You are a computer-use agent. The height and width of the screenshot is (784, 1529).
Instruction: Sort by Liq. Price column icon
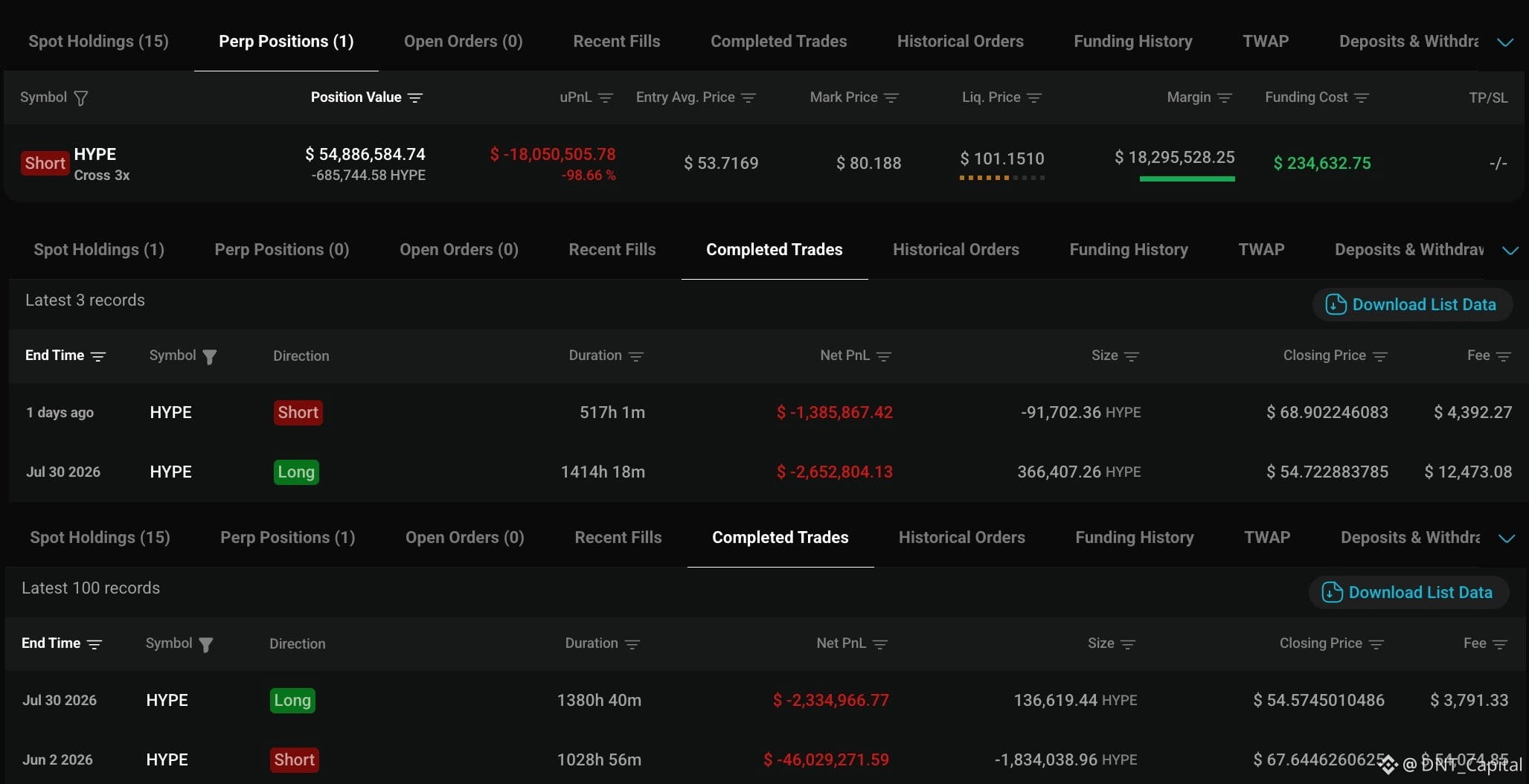click(1034, 98)
